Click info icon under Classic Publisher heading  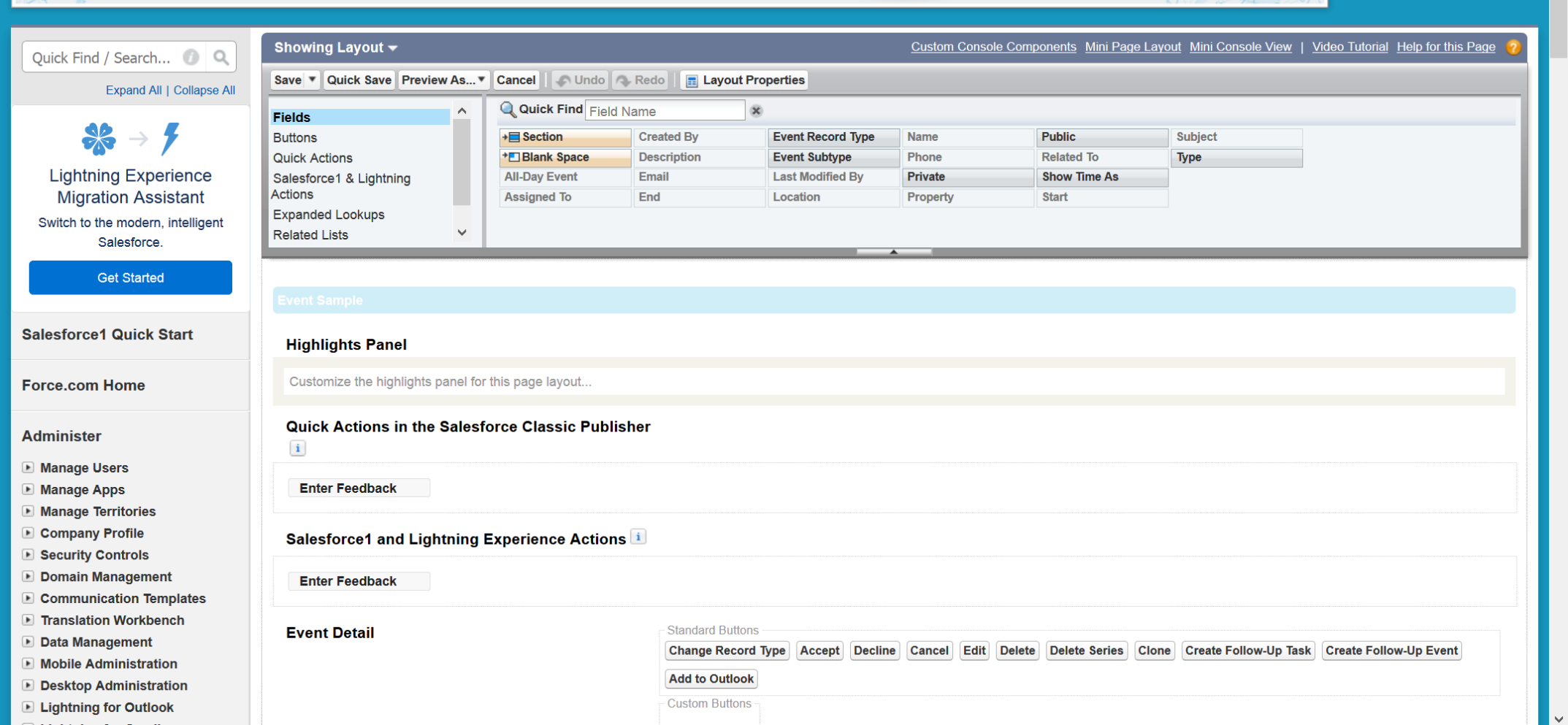[297, 448]
